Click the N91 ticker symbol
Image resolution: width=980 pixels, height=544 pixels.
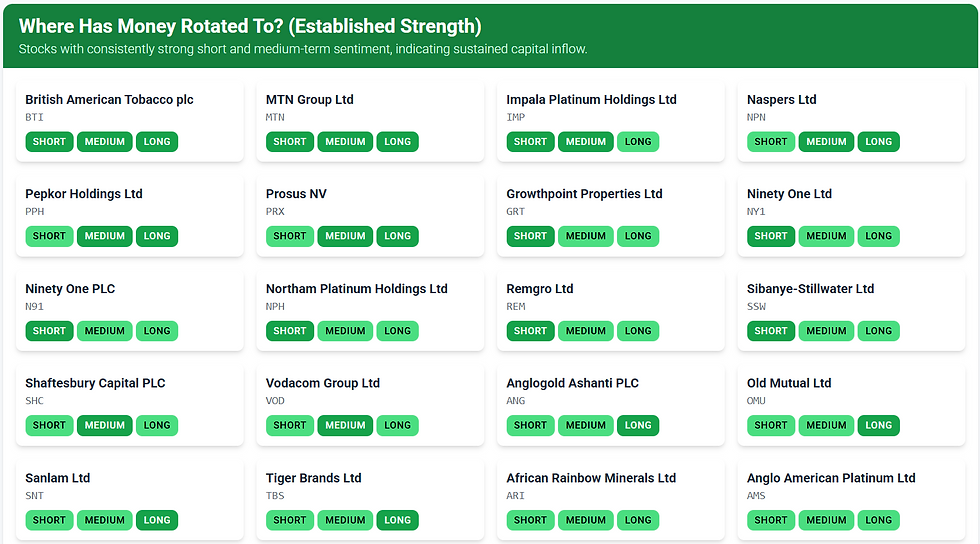coord(34,306)
